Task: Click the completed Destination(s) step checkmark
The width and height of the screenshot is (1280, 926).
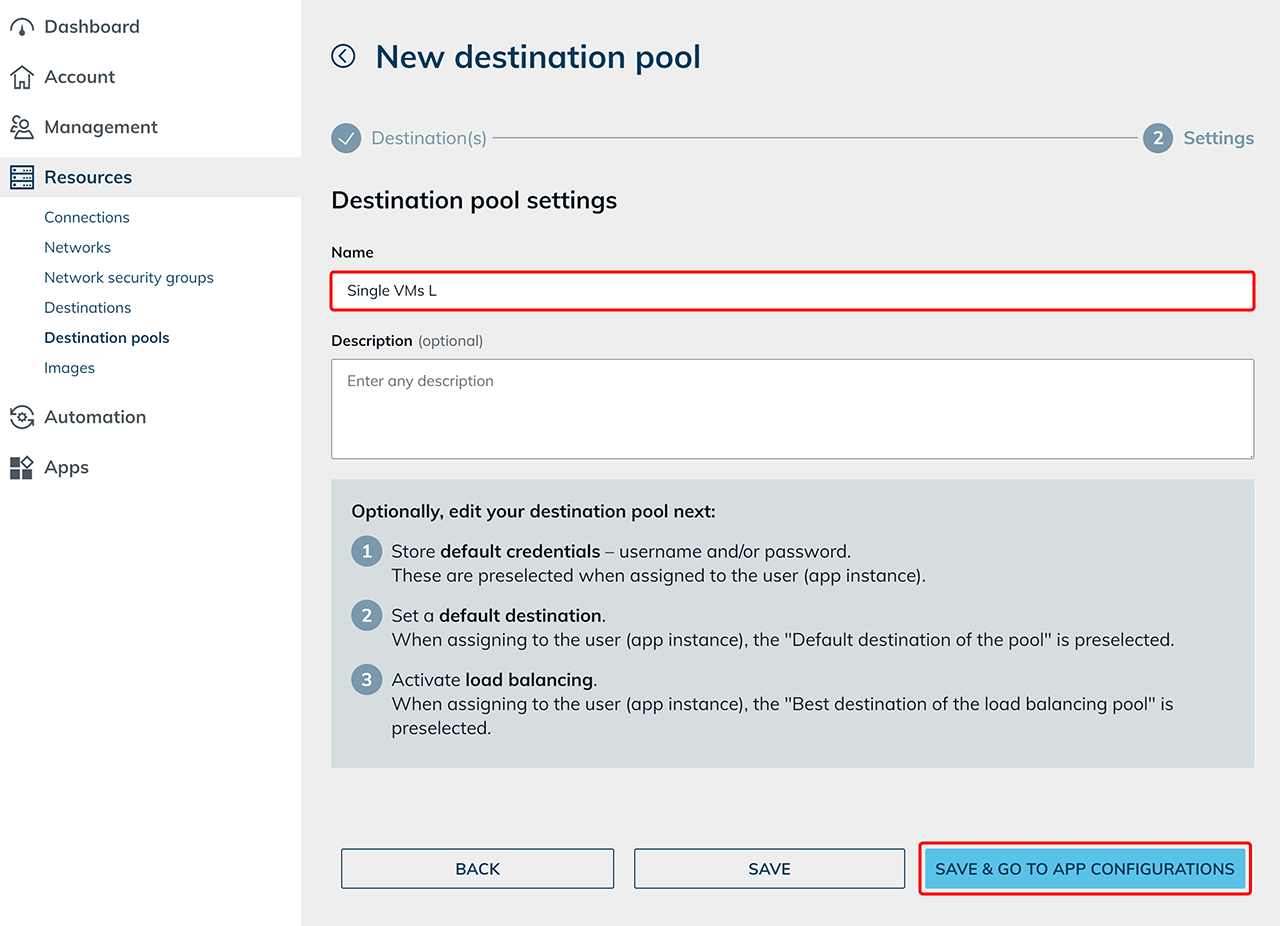Action: [346, 138]
